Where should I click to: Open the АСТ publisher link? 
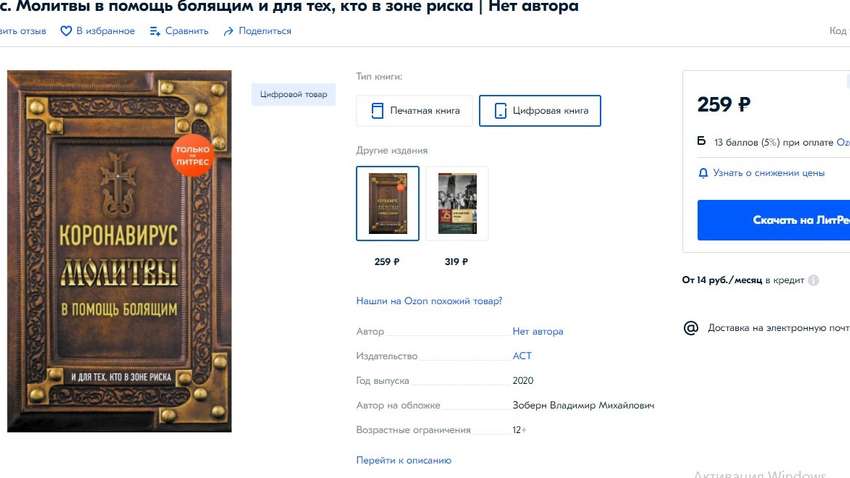(x=522, y=356)
